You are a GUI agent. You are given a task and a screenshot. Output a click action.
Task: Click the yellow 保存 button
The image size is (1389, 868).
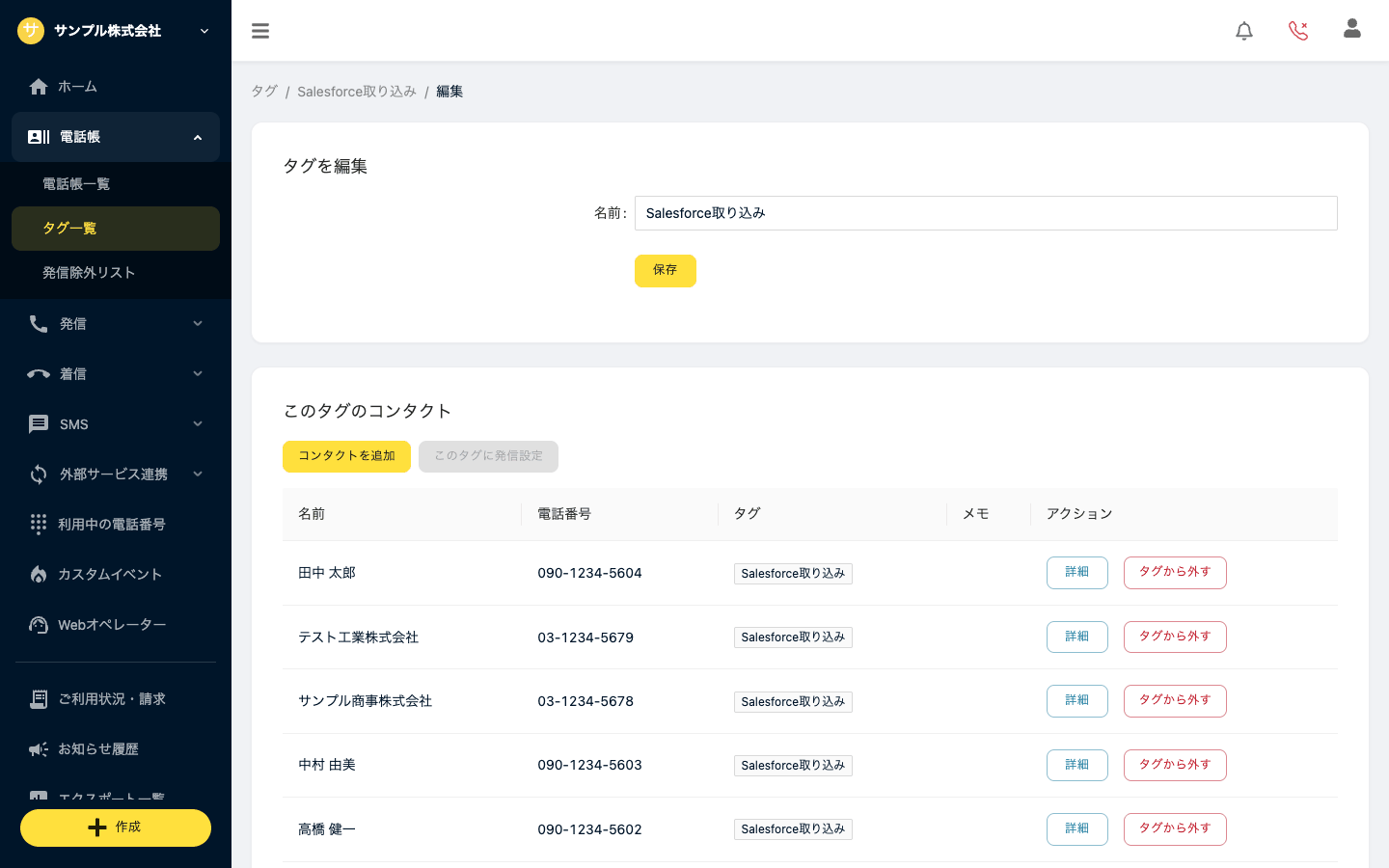tap(666, 271)
